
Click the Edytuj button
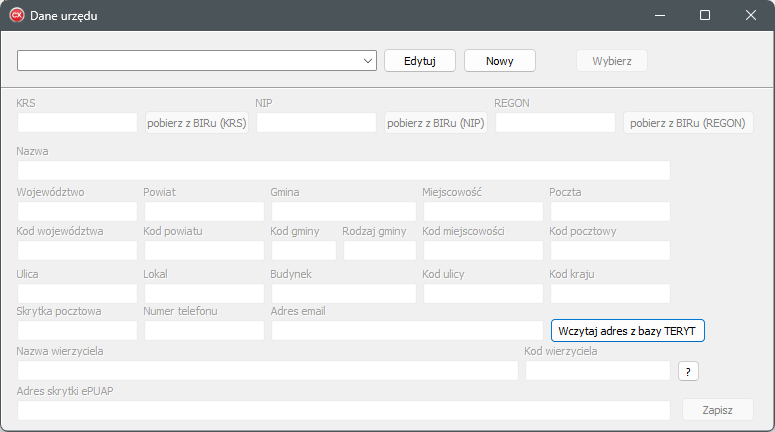[x=420, y=61]
